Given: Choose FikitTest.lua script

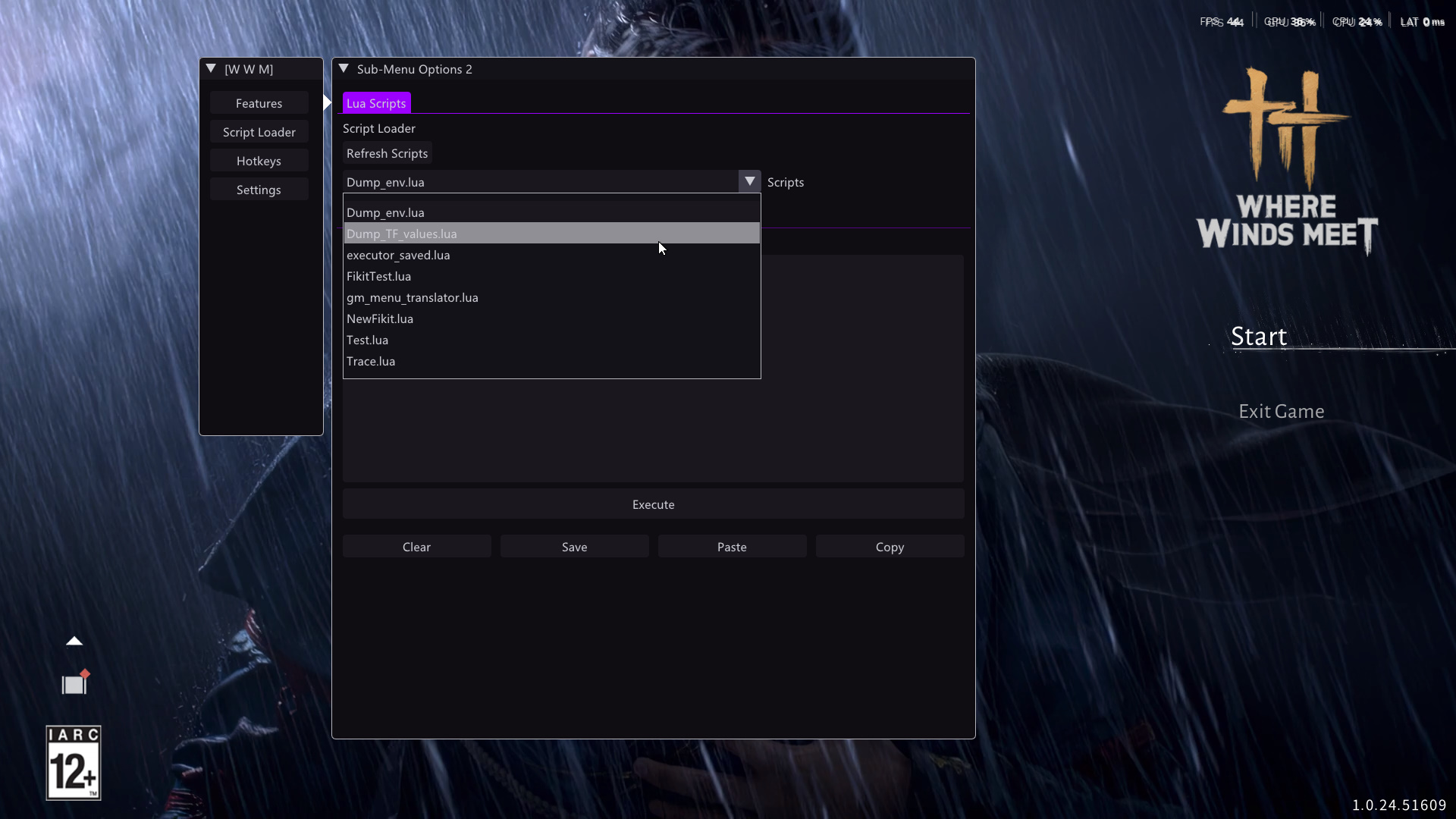Looking at the screenshot, I should click(x=551, y=276).
